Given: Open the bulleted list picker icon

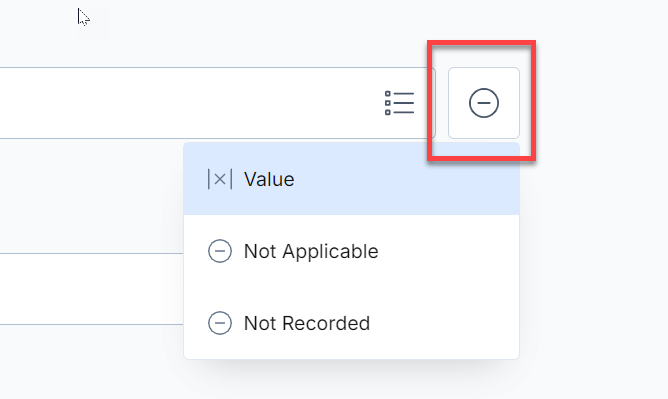Looking at the screenshot, I should tap(399, 103).
